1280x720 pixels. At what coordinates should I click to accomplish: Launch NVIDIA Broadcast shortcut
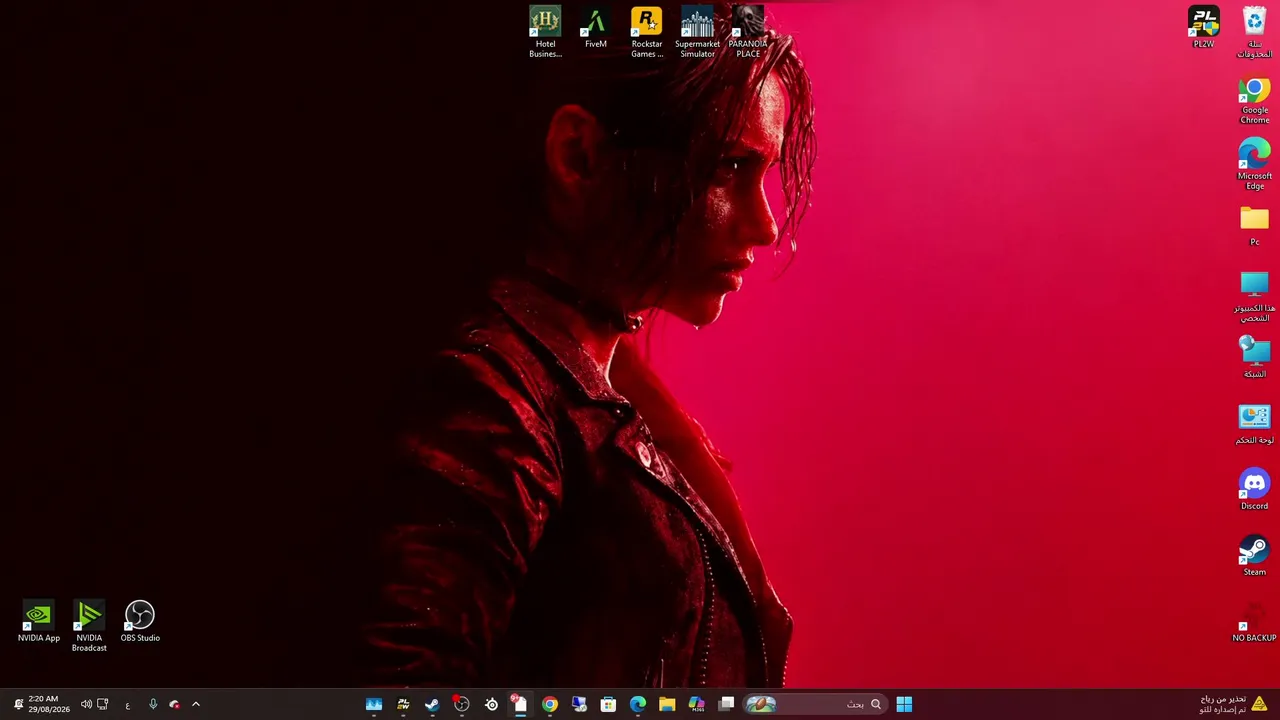89,627
